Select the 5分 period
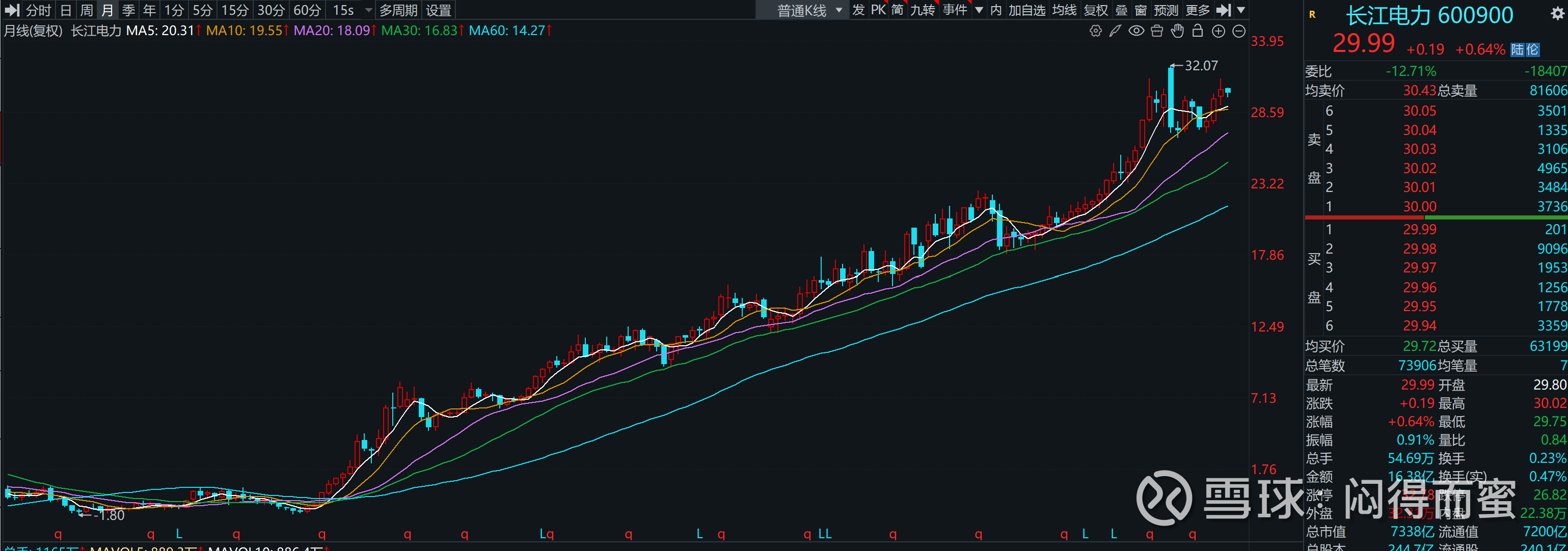 tap(203, 10)
